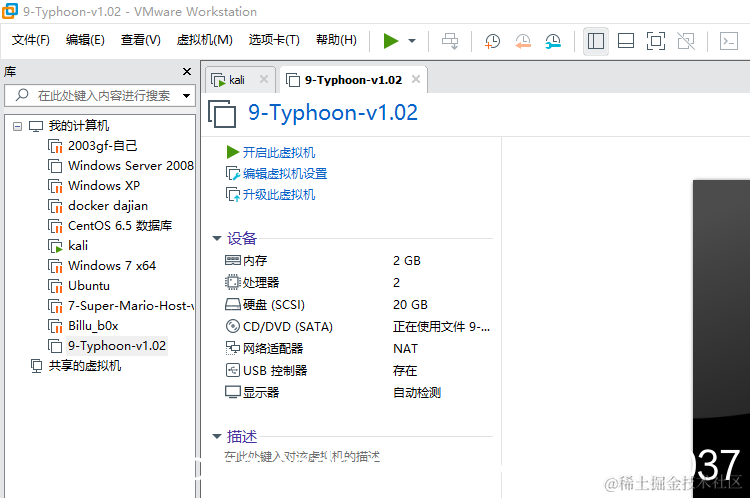Toggle the thumbnail bar view icon
This screenshot has width=750, height=498.
(x=626, y=41)
